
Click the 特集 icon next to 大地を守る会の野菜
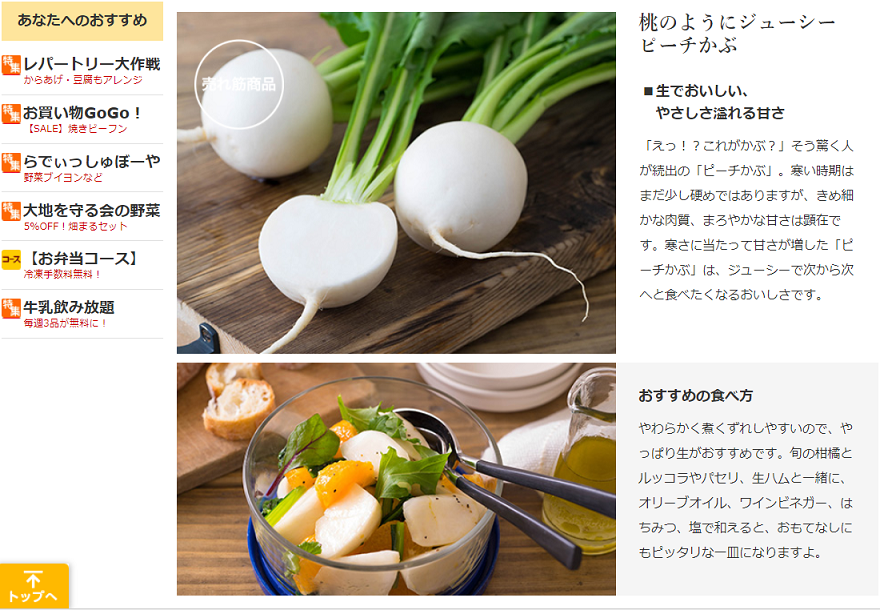(11, 211)
